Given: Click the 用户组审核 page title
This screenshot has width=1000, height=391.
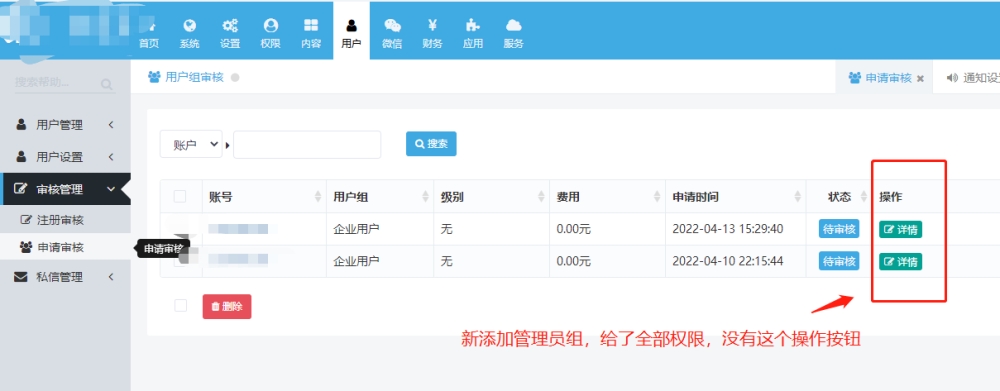Looking at the screenshot, I should coord(194,77).
